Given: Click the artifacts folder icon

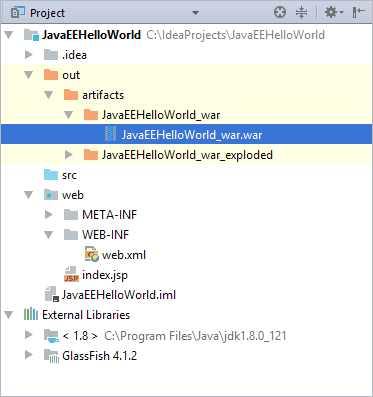Looking at the screenshot, I should coord(71,95).
